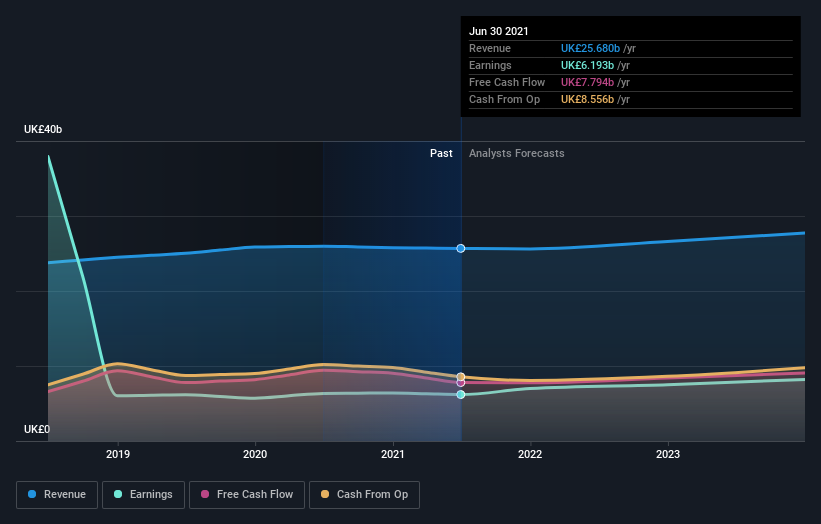Click the Cash From Op tooltip label

504,99
